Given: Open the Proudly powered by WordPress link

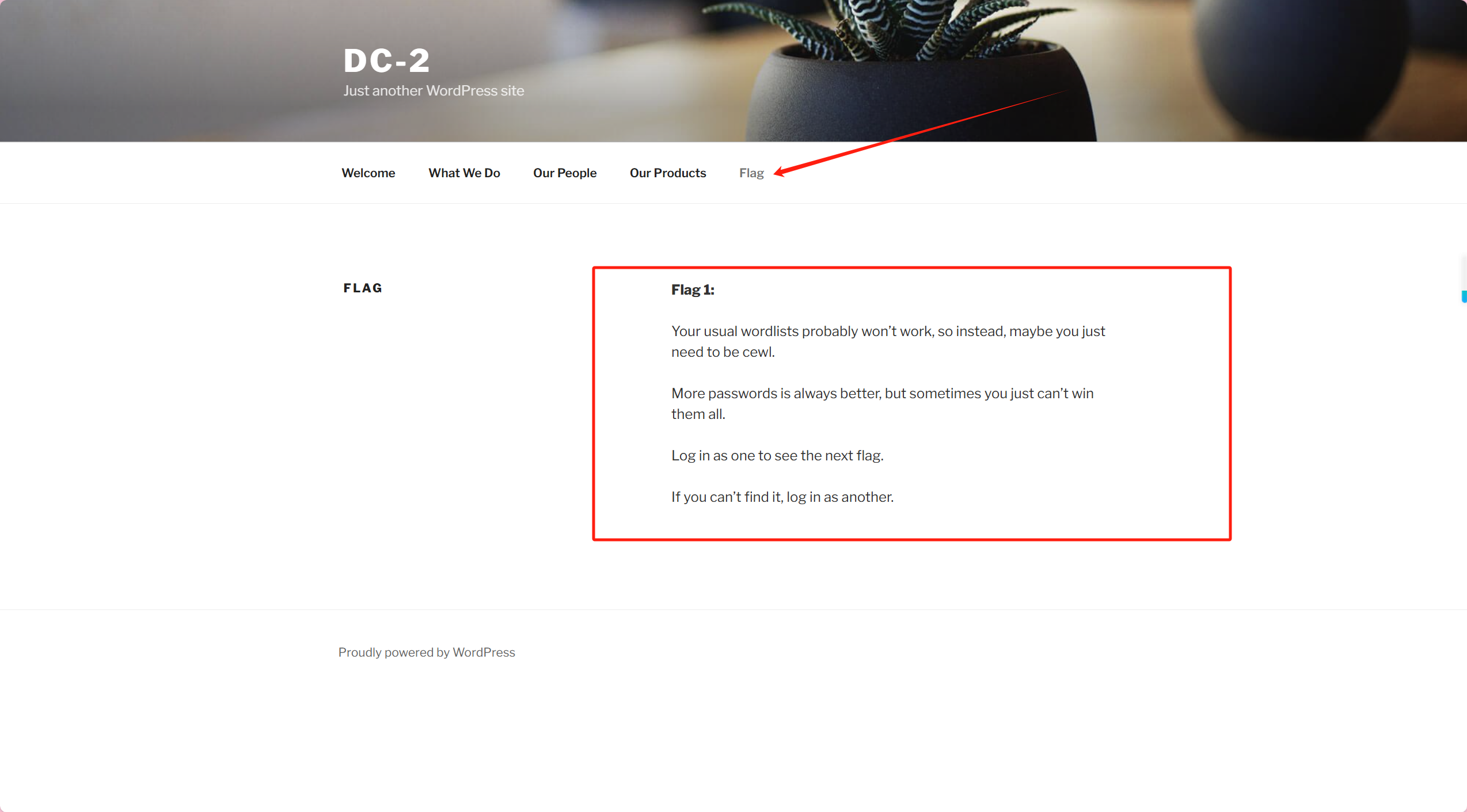Looking at the screenshot, I should 427,652.
